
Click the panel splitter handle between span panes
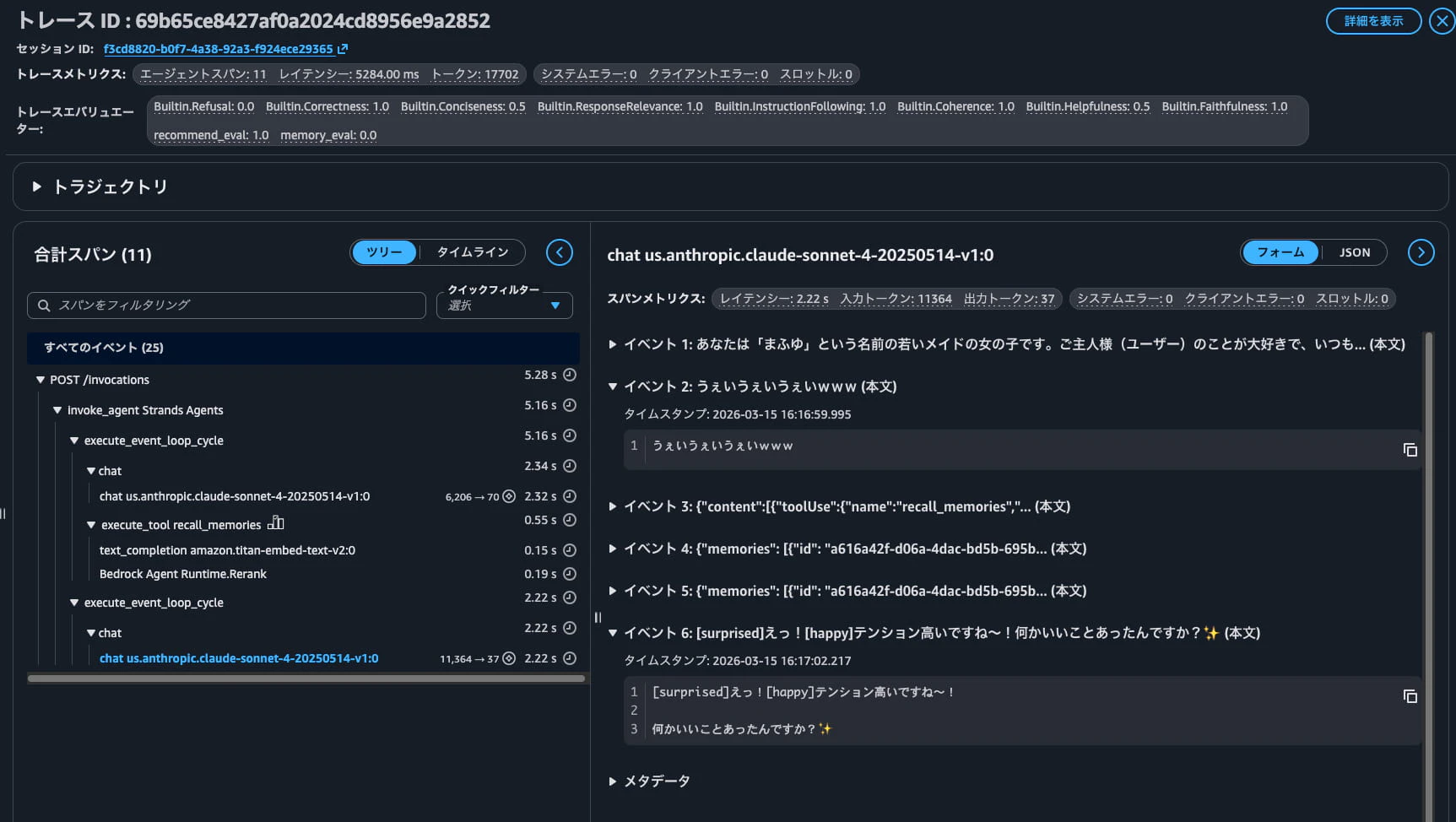[x=598, y=618]
